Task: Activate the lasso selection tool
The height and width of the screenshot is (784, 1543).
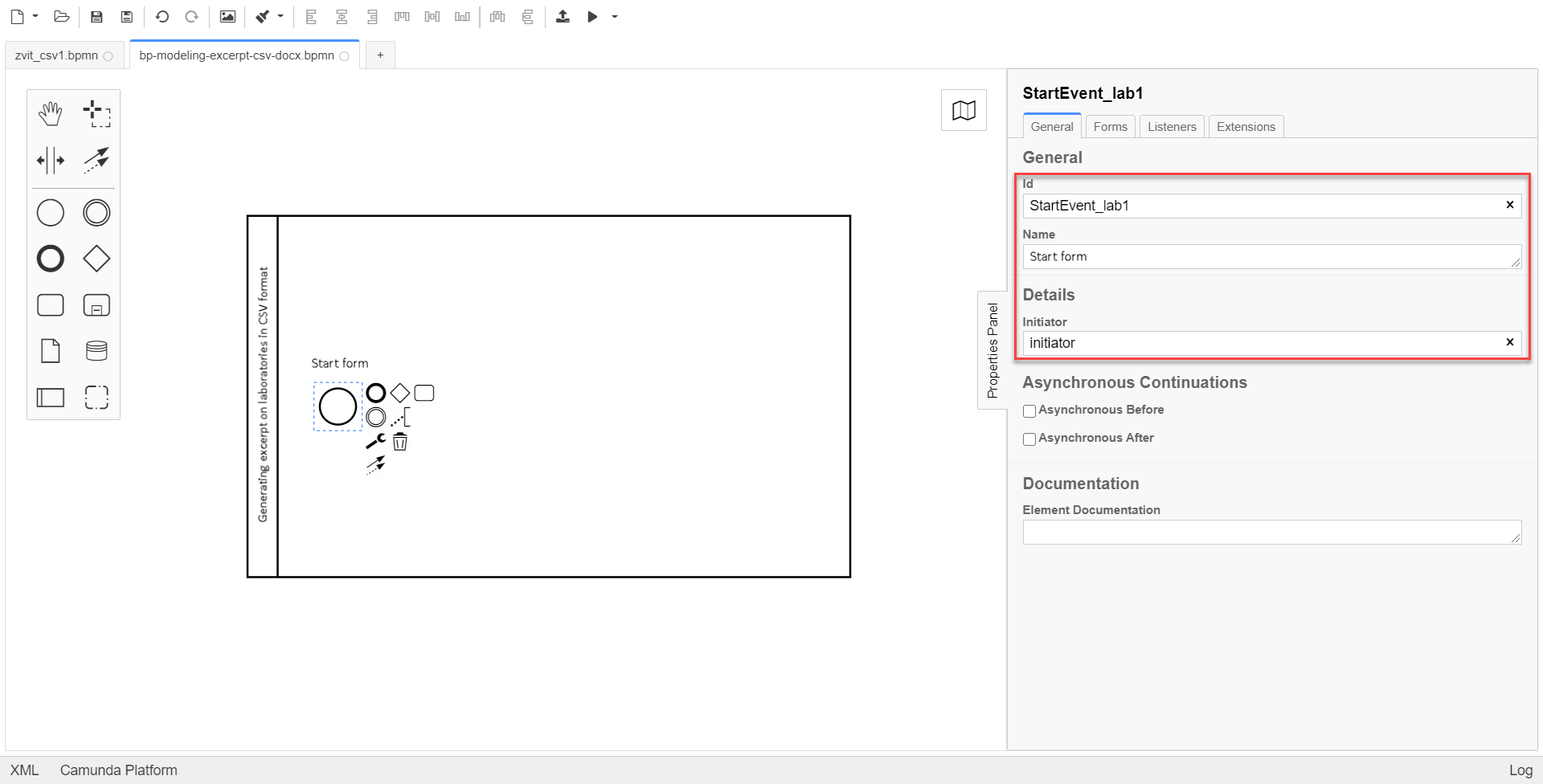Action: click(96, 114)
